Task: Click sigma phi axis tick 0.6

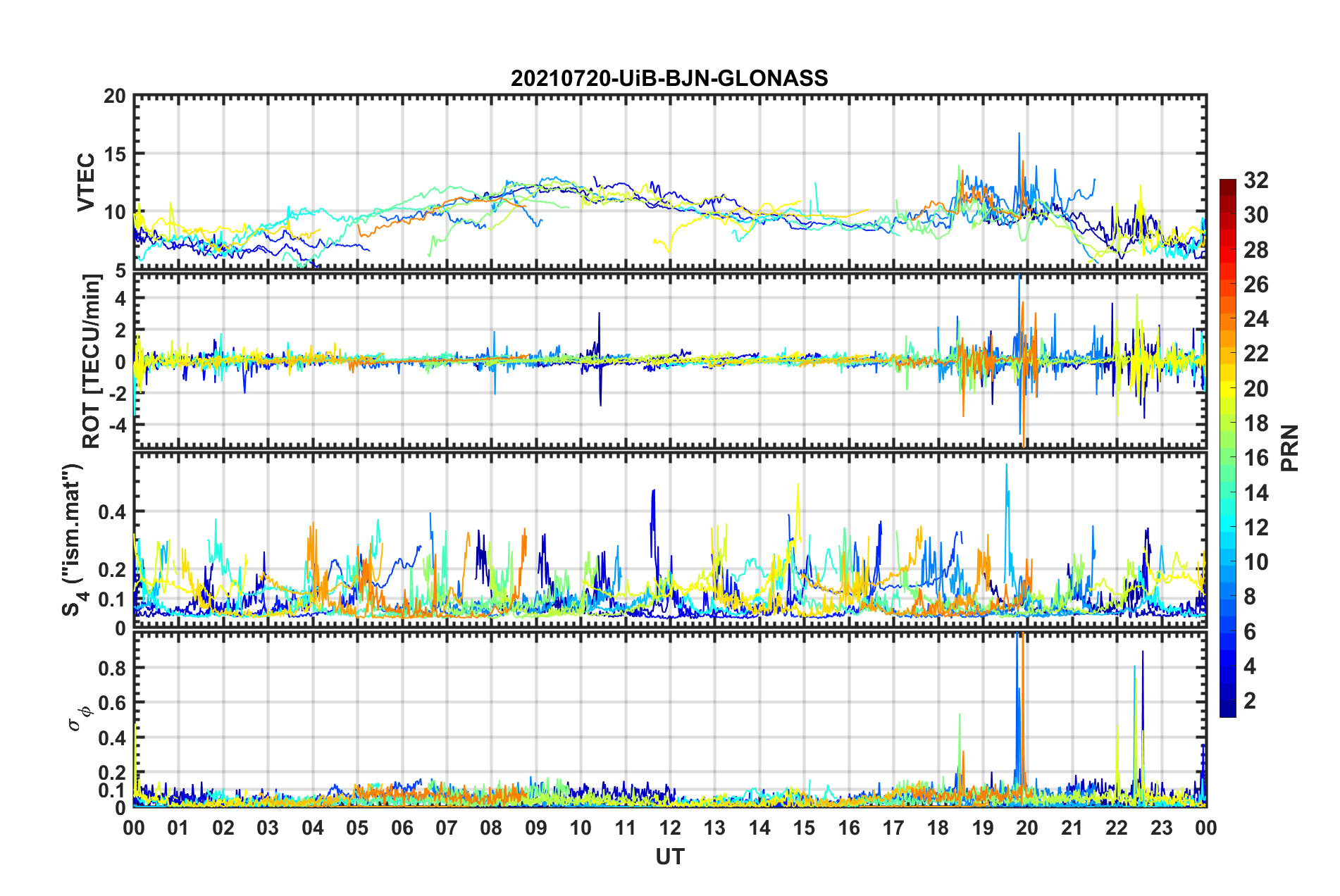Action: click(111, 703)
